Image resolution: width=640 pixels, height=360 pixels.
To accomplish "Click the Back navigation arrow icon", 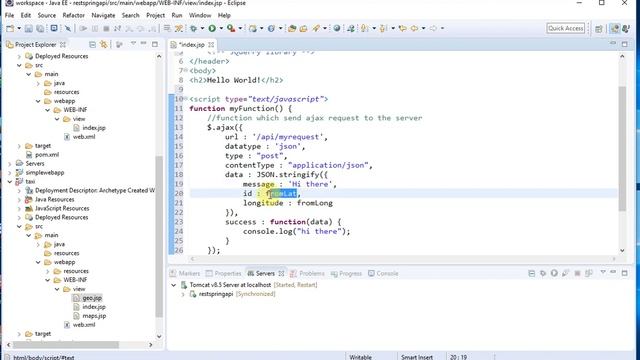I will coord(415,29).
